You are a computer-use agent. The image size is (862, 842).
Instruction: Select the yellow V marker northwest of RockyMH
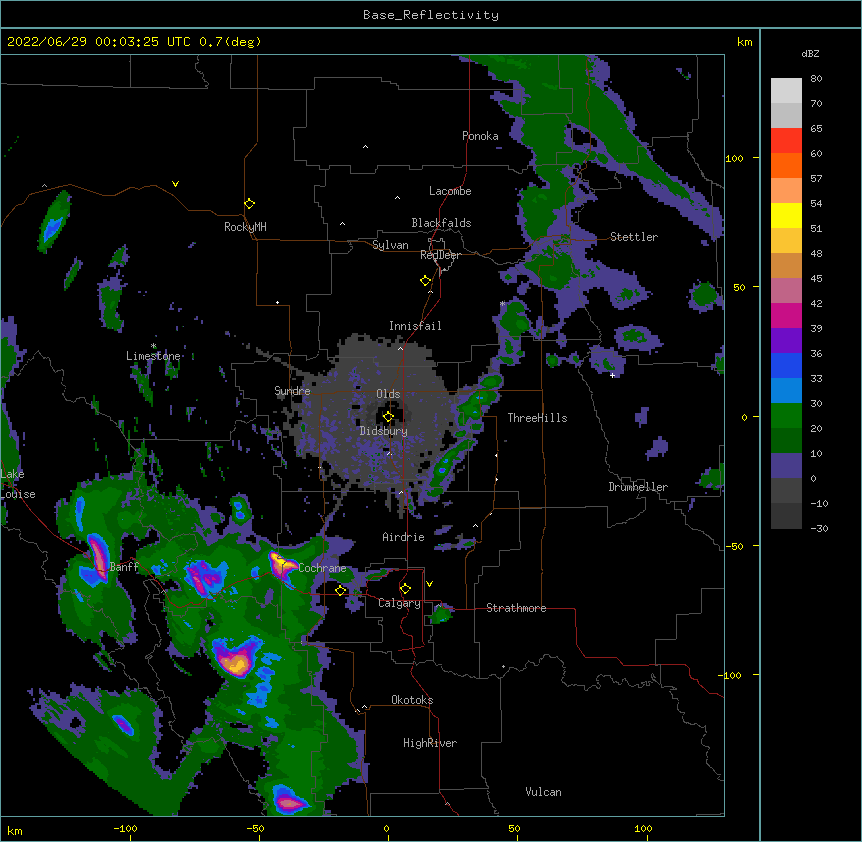click(175, 184)
